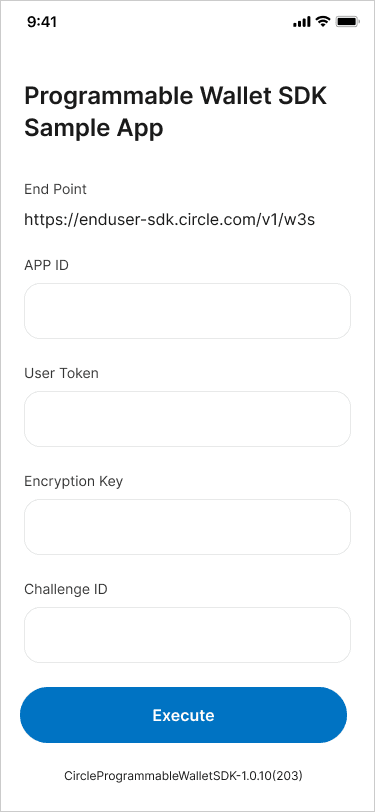This screenshot has height=812, width=375.
Task: Click the Challenge ID label
Action: [66, 589]
